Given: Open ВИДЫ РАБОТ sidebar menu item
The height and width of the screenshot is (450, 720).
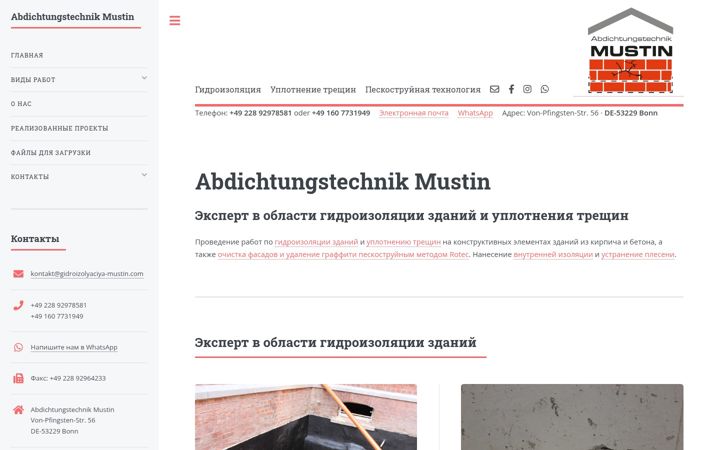Looking at the screenshot, I should pos(33,79).
